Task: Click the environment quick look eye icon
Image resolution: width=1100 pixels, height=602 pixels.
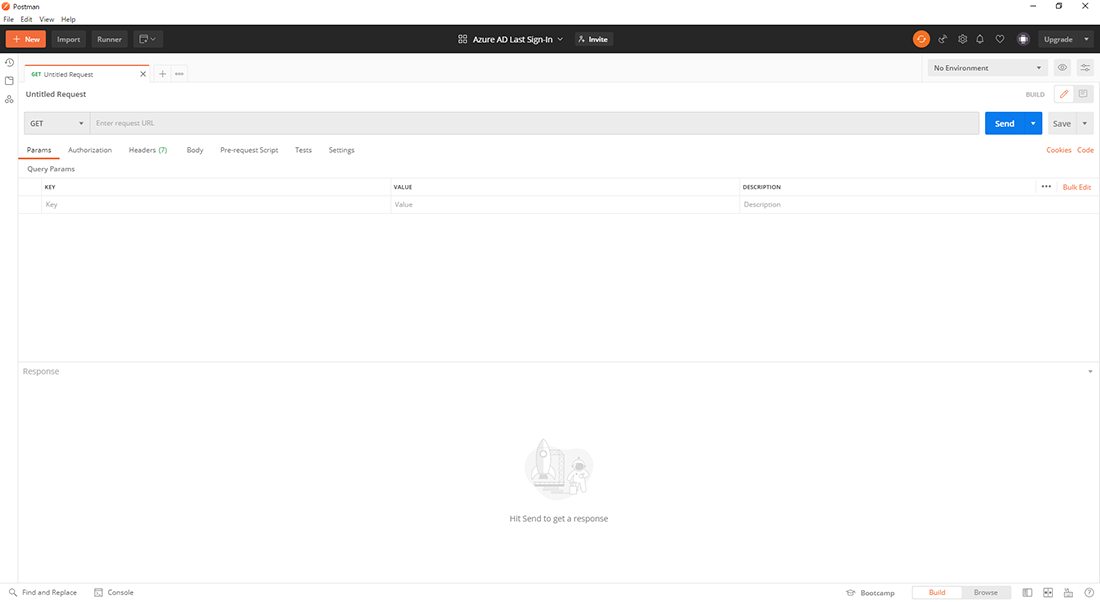Action: pyautogui.click(x=1062, y=68)
